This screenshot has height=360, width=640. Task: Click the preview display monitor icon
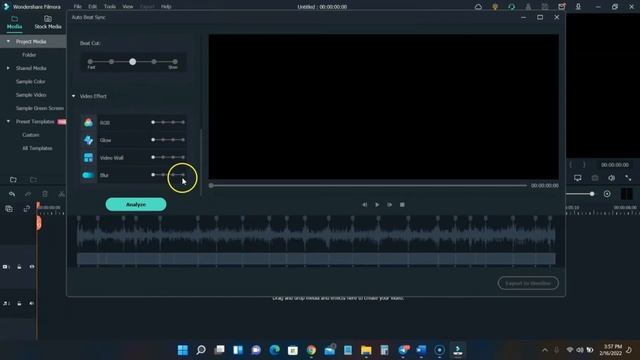coord(578,178)
